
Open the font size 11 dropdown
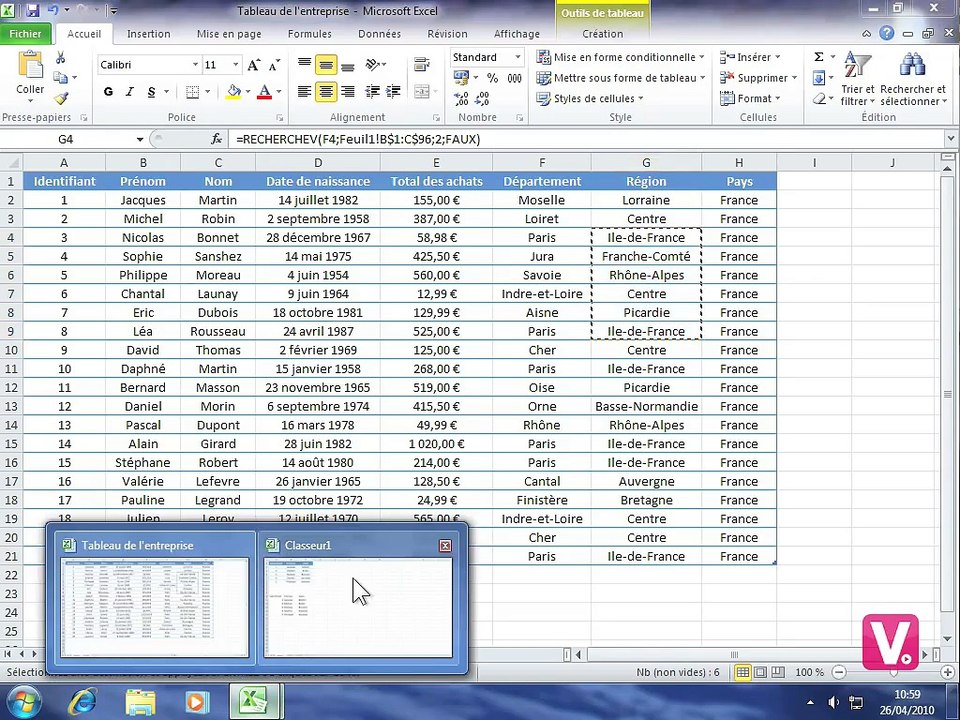click(x=235, y=65)
